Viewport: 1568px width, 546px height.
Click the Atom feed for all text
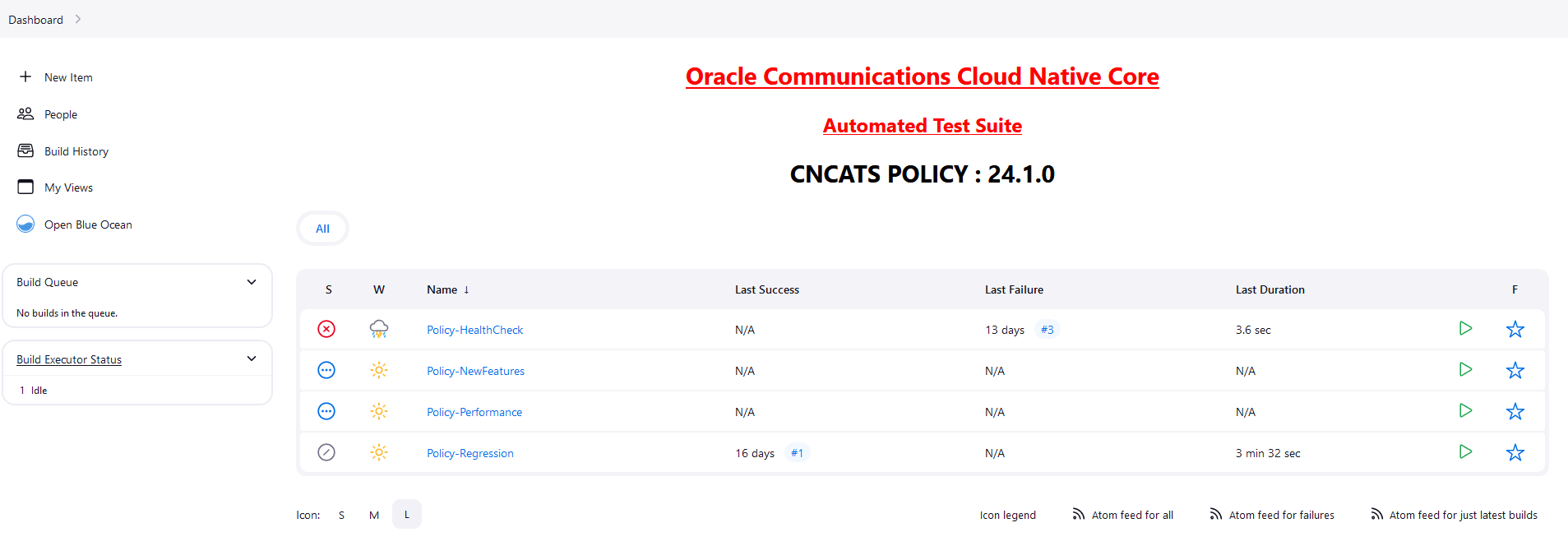[x=1132, y=515]
